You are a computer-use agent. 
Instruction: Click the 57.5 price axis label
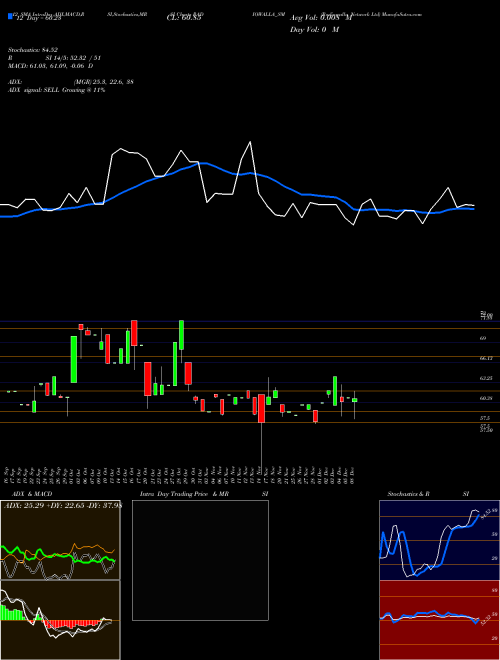pyautogui.click(x=484, y=418)
